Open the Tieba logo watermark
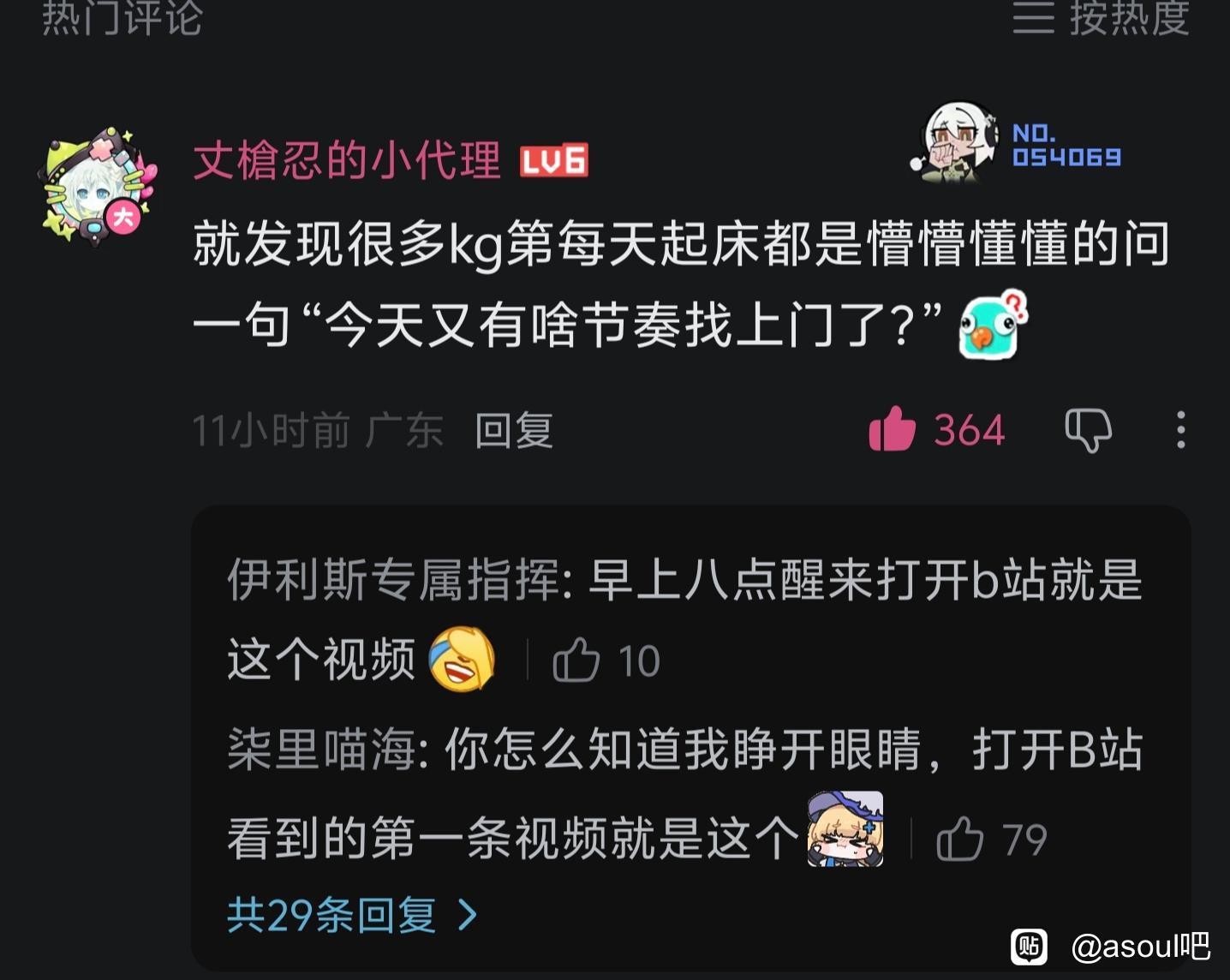 point(1030,946)
